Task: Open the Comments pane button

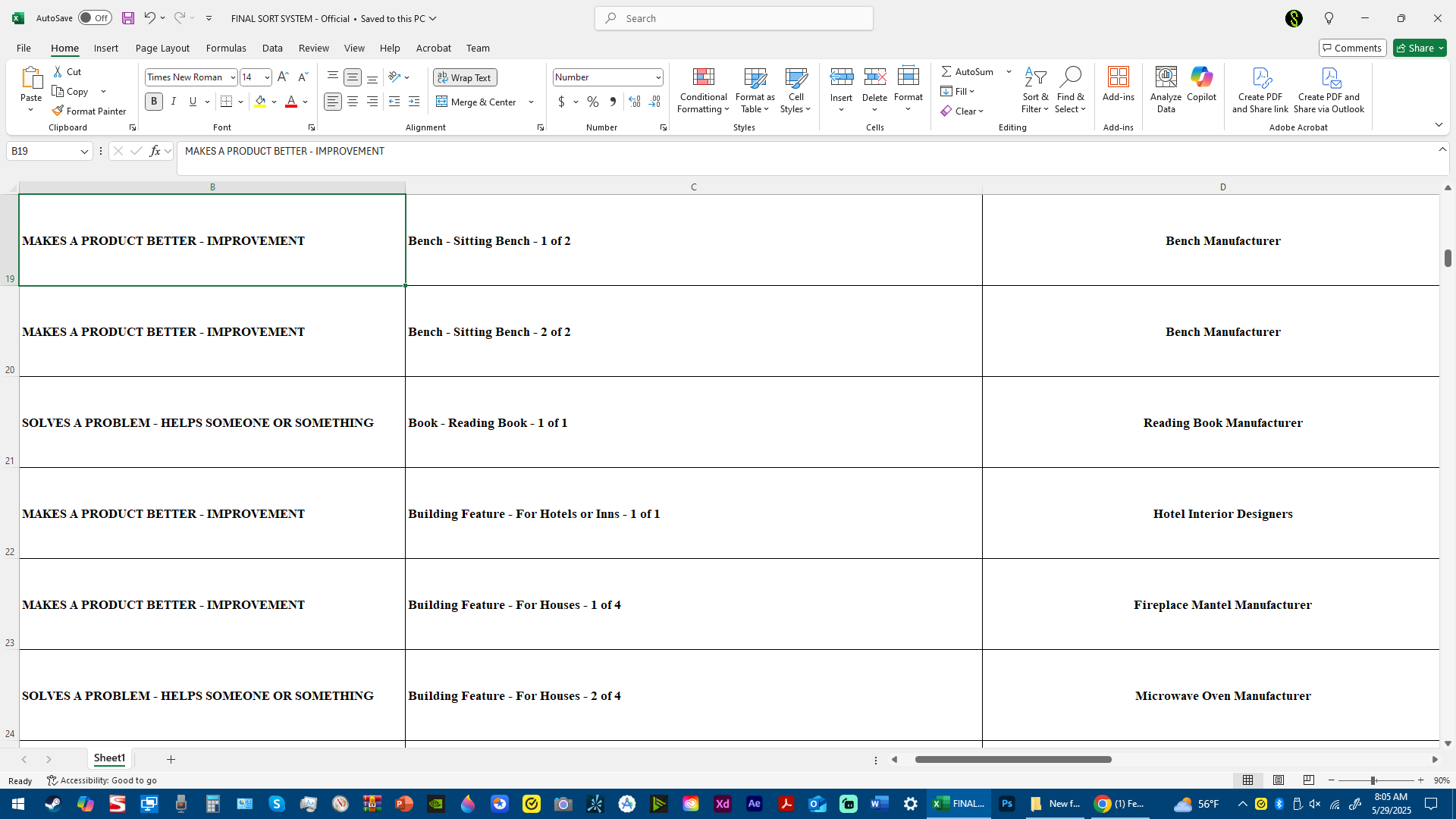Action: tap(1352, 48)
